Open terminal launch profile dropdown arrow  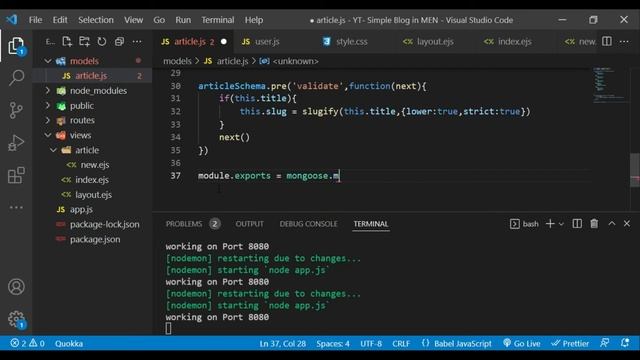pyautogui.click(x=561, y=224)
